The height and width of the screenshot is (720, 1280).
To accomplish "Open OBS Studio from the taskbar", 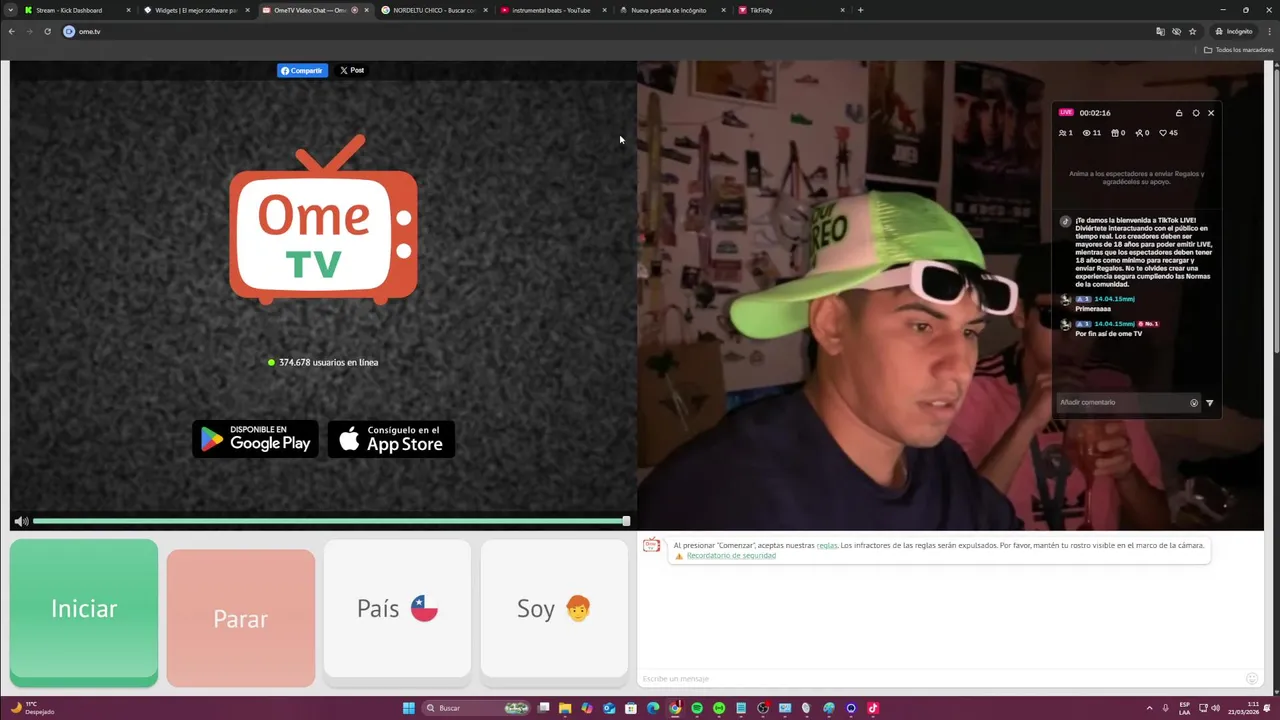I will coord(763,708).
